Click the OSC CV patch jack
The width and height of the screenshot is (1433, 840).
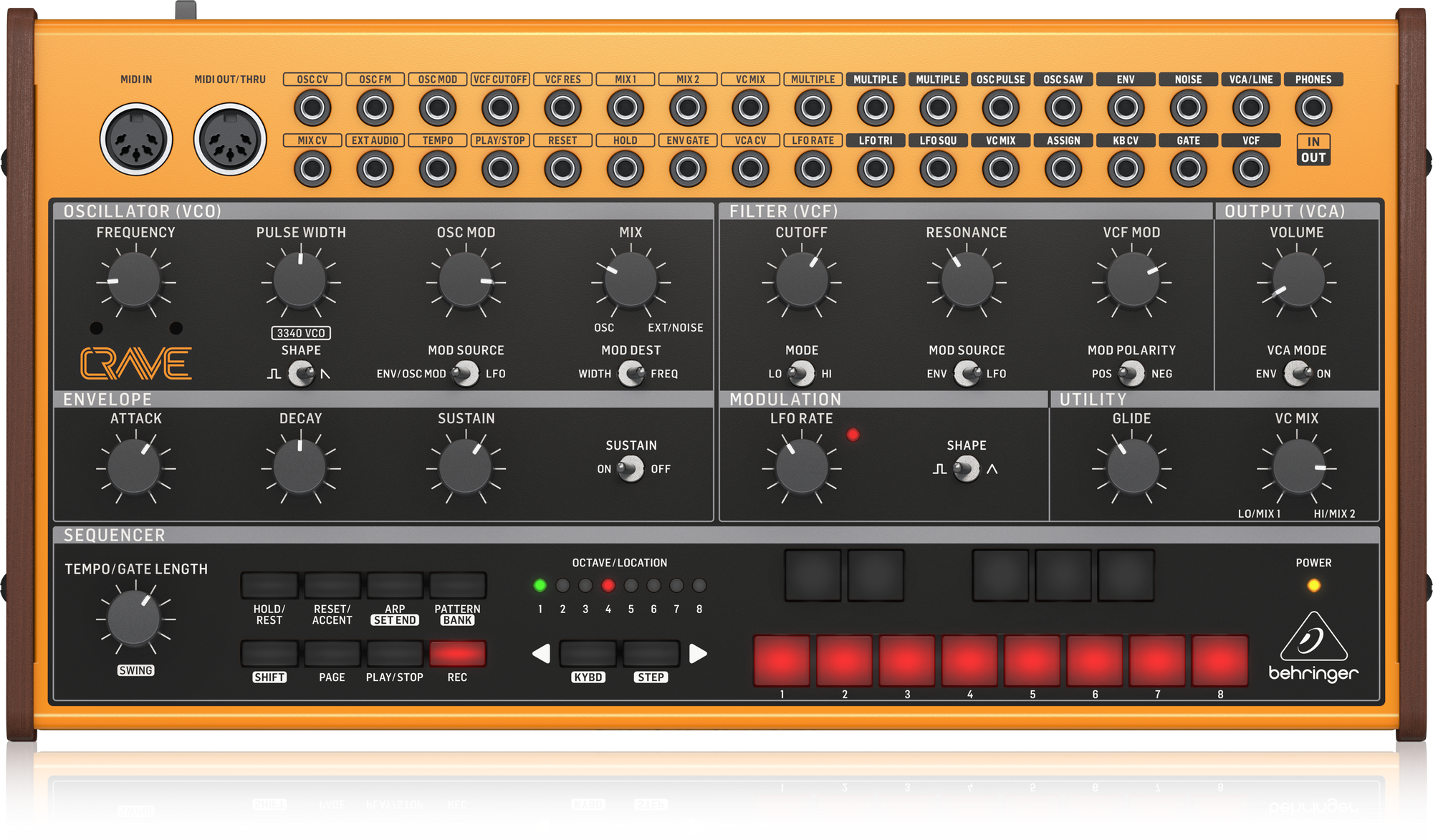tap(312, 108)
